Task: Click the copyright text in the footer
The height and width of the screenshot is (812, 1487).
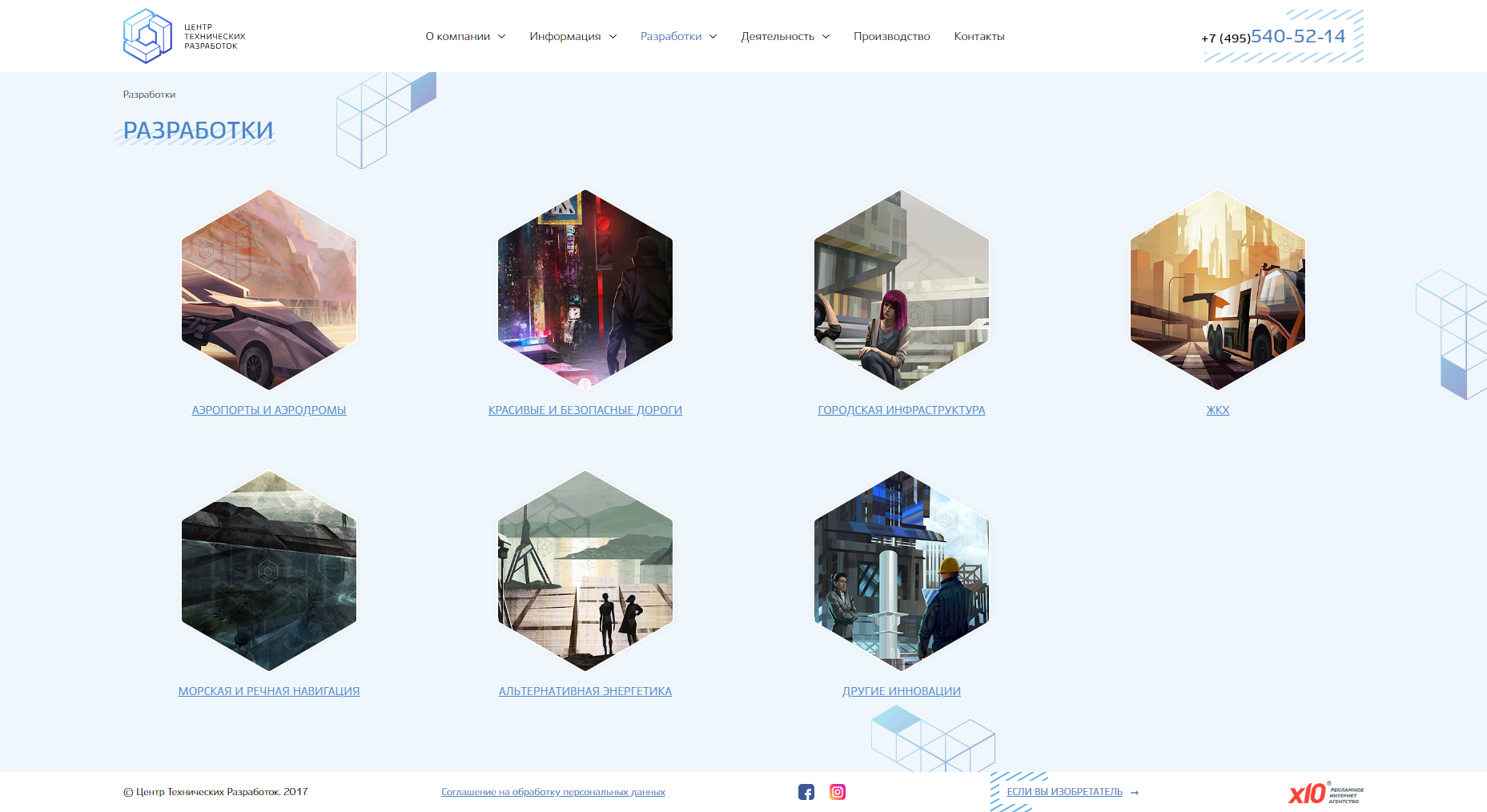Action: pyautogui.click(x=215, y=792)
